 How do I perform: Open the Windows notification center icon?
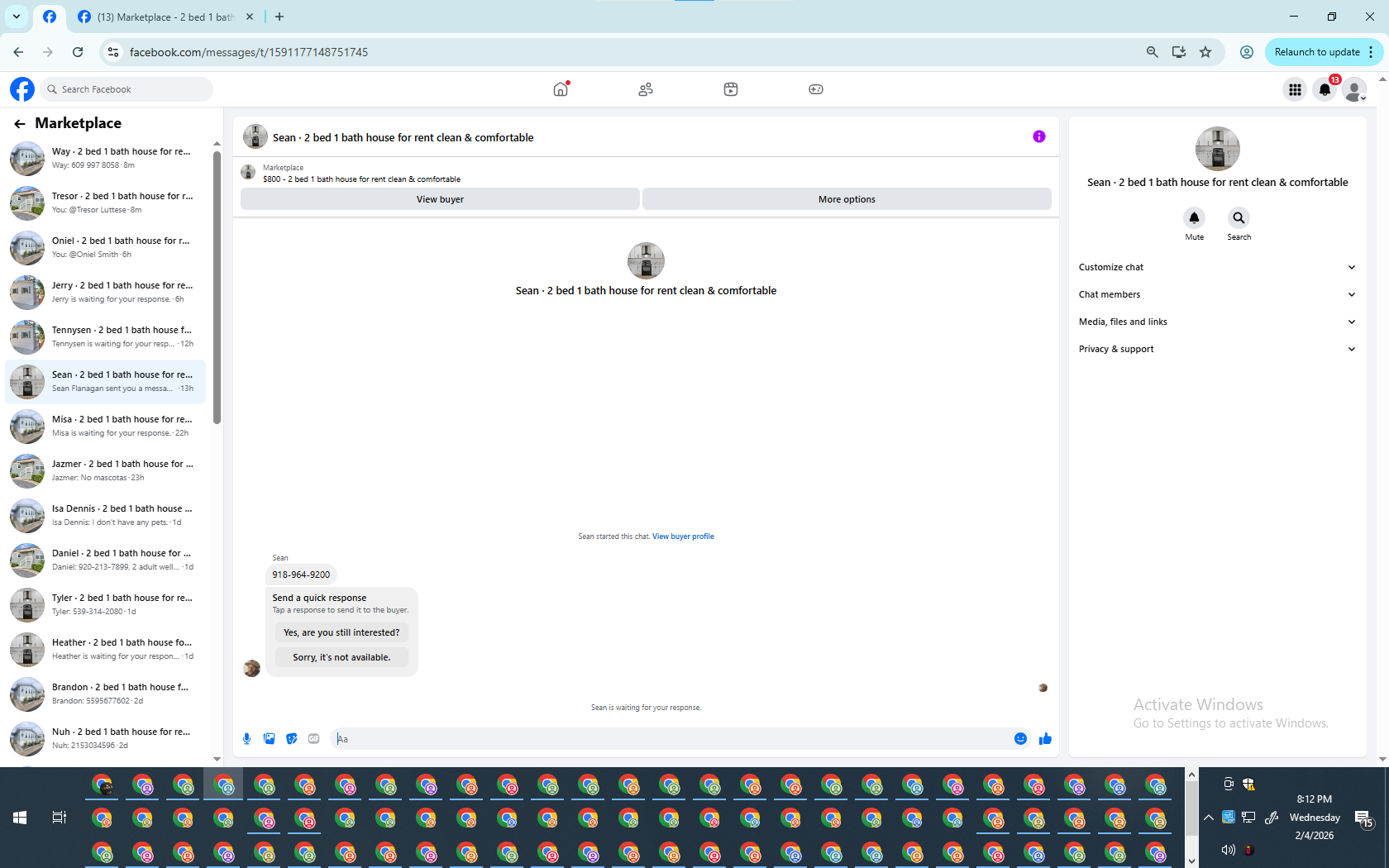pos(1364,818)
